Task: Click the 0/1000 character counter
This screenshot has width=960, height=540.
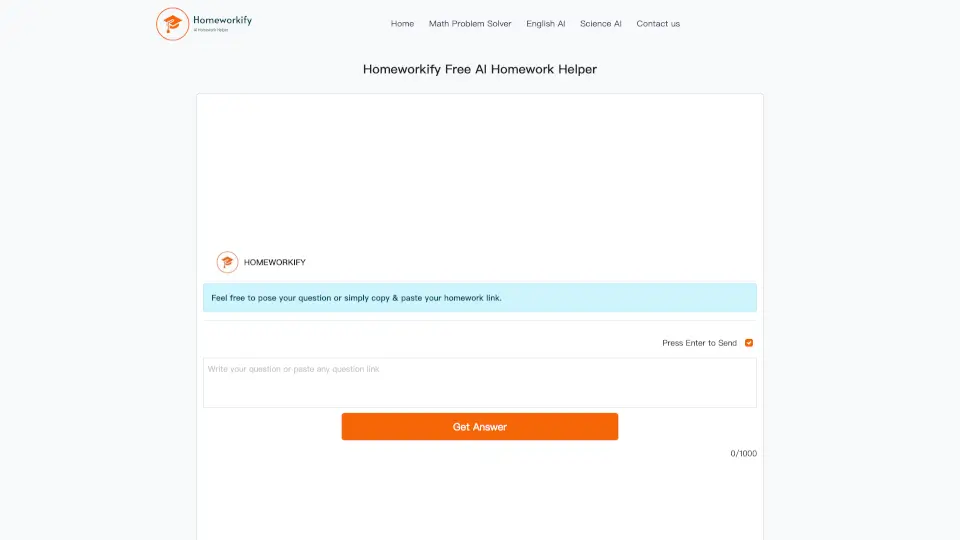Action: pyautogui.click(x=743, y=454)
